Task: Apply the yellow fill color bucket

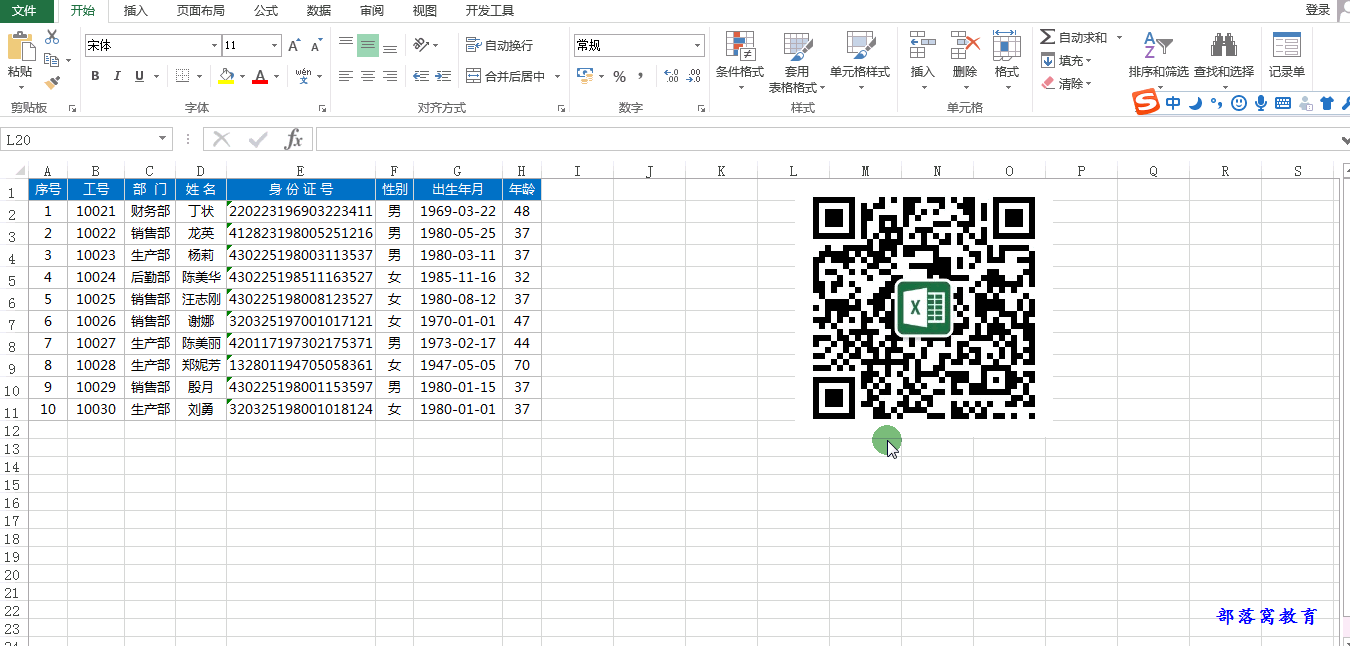Action: 226,76
